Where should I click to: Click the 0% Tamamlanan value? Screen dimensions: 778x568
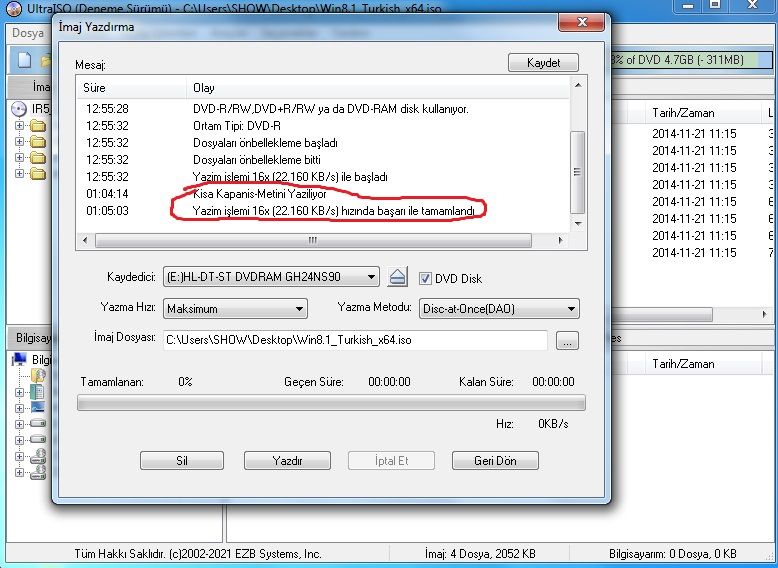[x=185, y=381]
